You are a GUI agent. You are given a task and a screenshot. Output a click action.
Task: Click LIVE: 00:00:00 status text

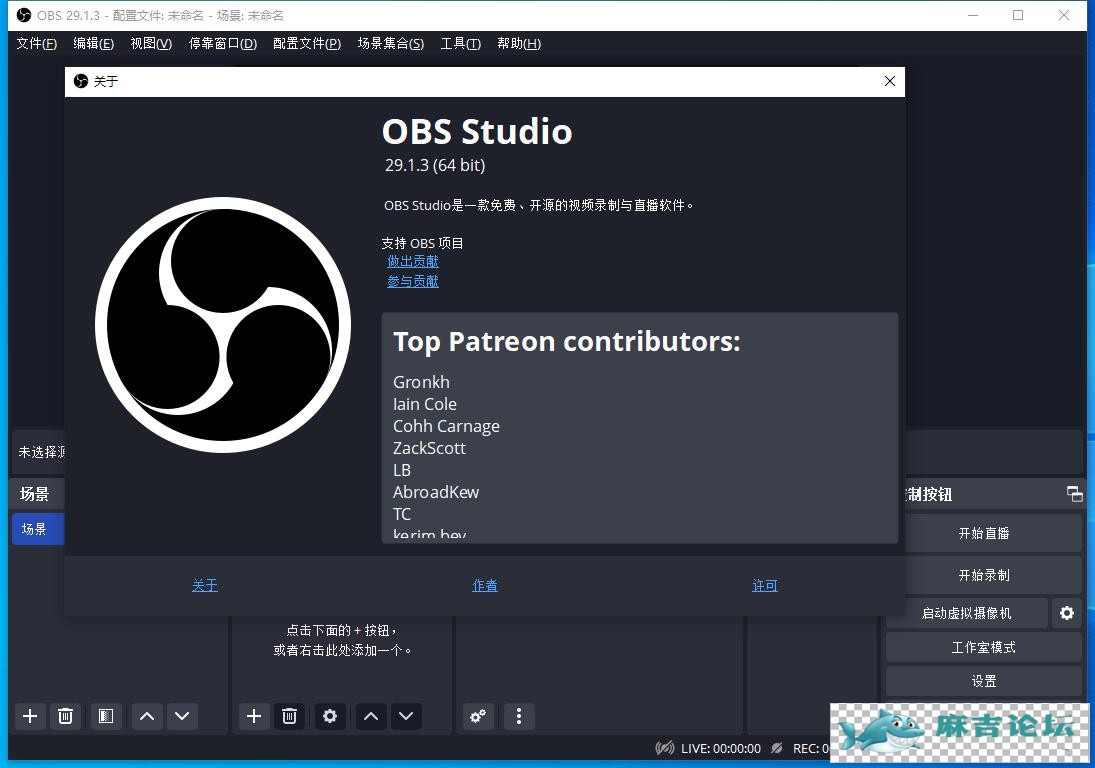721,748
